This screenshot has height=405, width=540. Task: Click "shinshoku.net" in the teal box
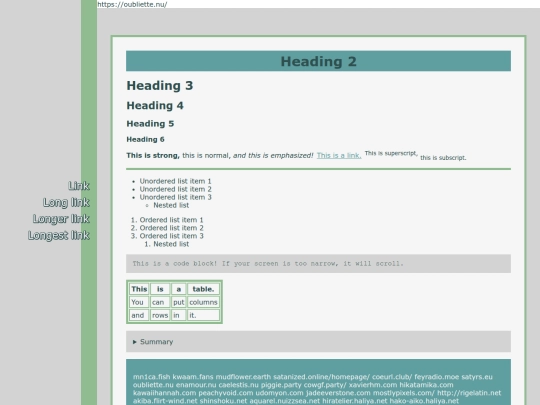(x=223, y=401)
